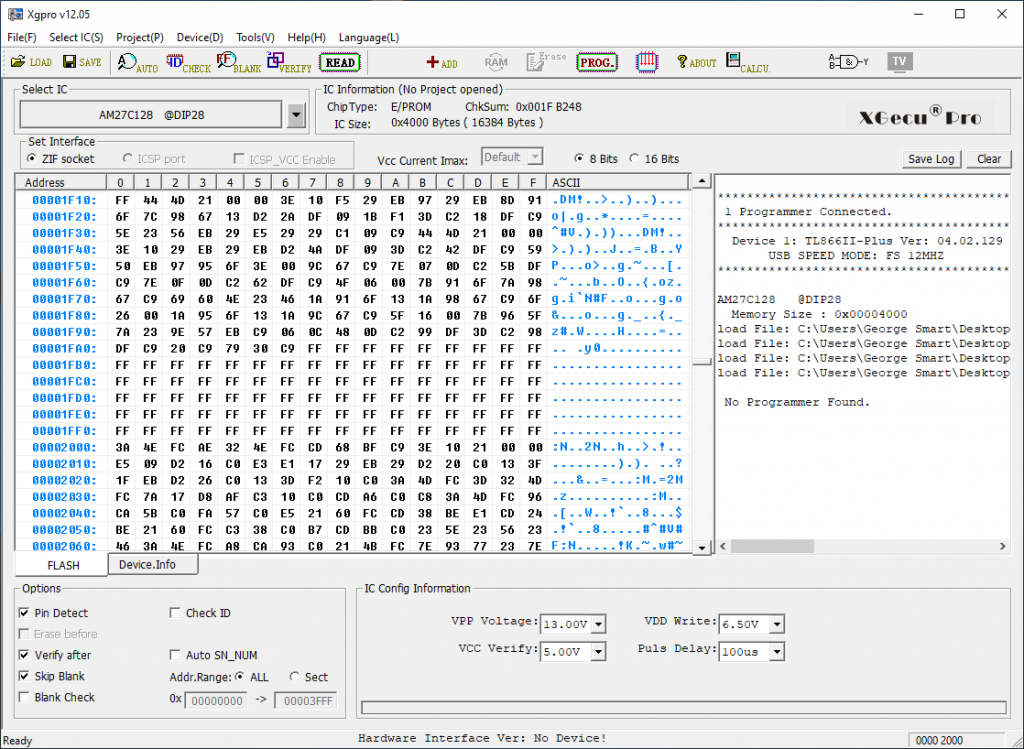Switch to the Device.Info tab

(x=153, y=565)
